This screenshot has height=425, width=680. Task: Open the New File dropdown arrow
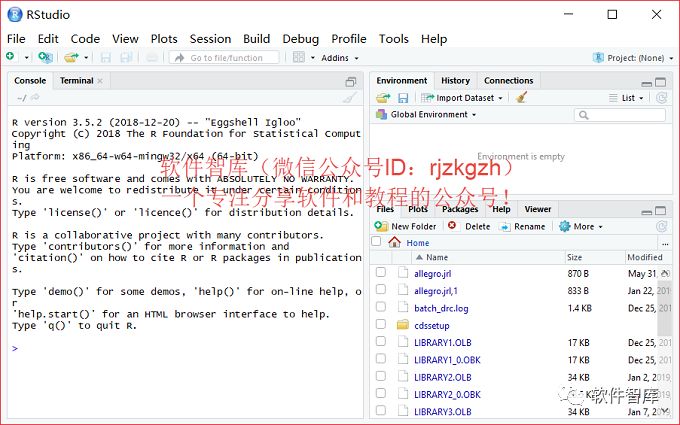[26, 58]
